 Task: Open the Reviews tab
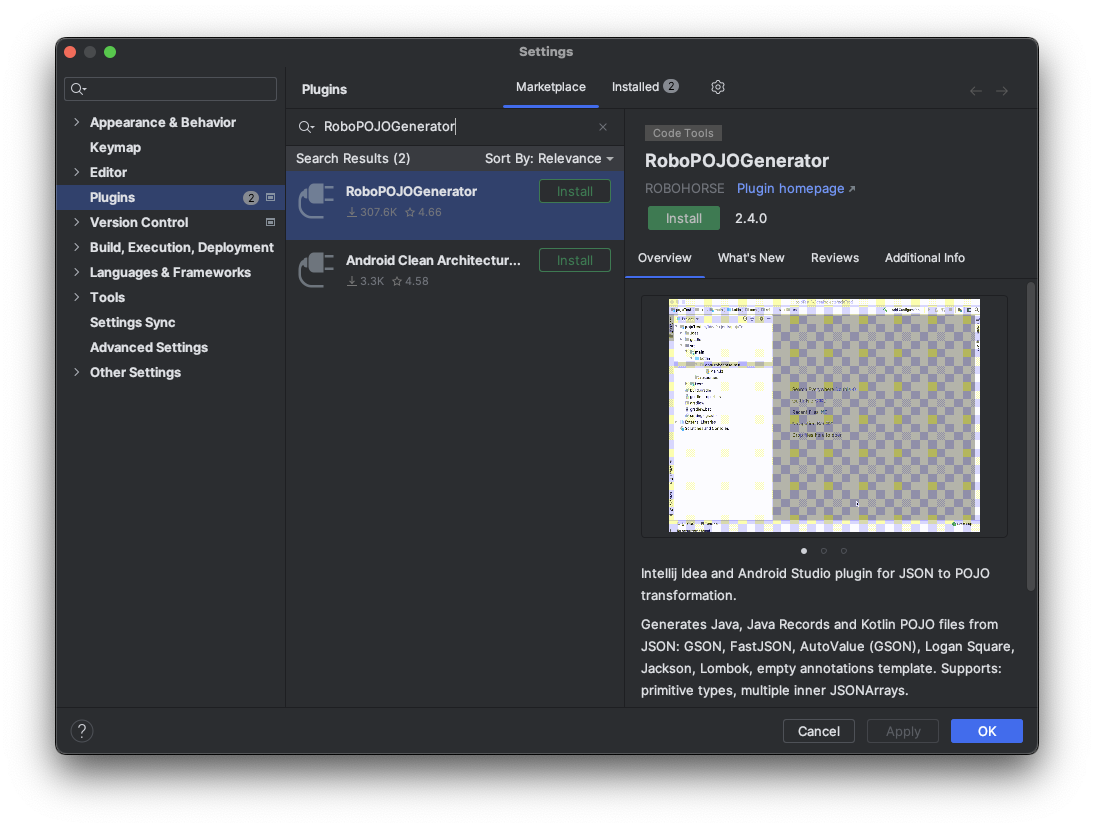click(834, 258)
